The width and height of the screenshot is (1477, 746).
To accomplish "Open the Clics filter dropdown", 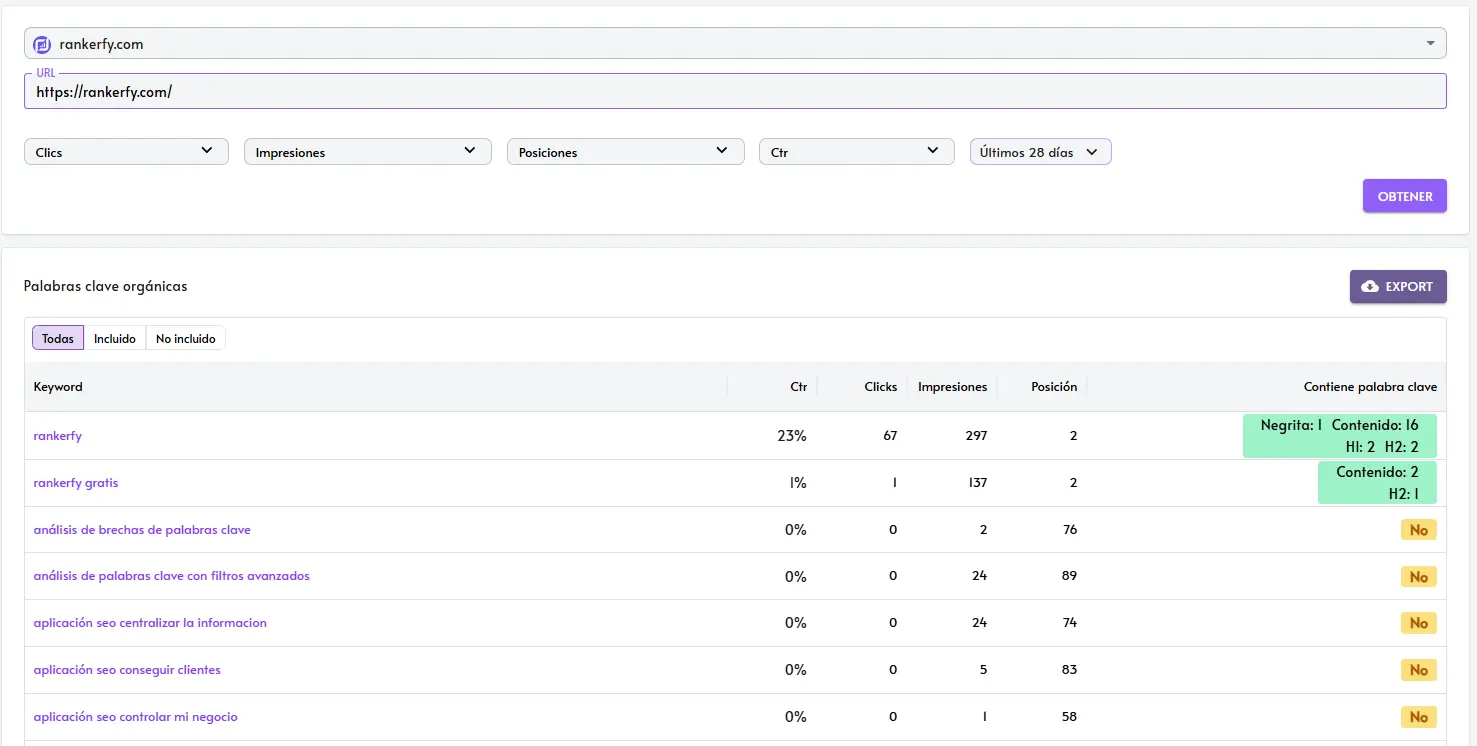I will pos(126,152).
